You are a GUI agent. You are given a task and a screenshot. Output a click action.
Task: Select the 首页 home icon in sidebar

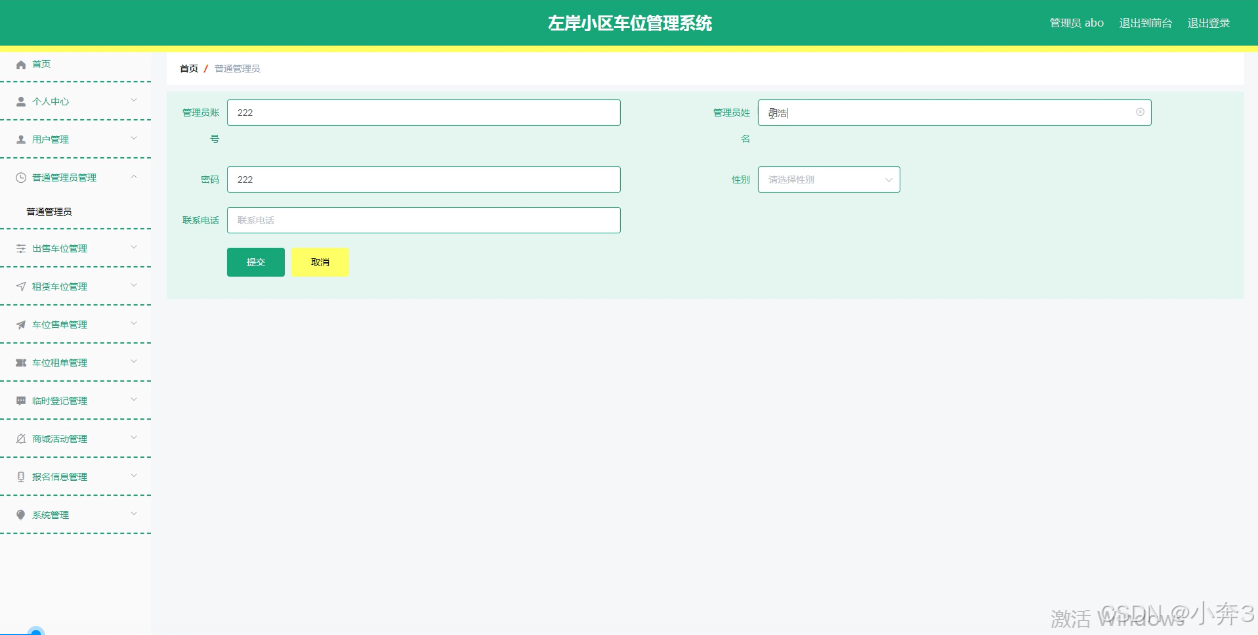[x=21, y=64]
